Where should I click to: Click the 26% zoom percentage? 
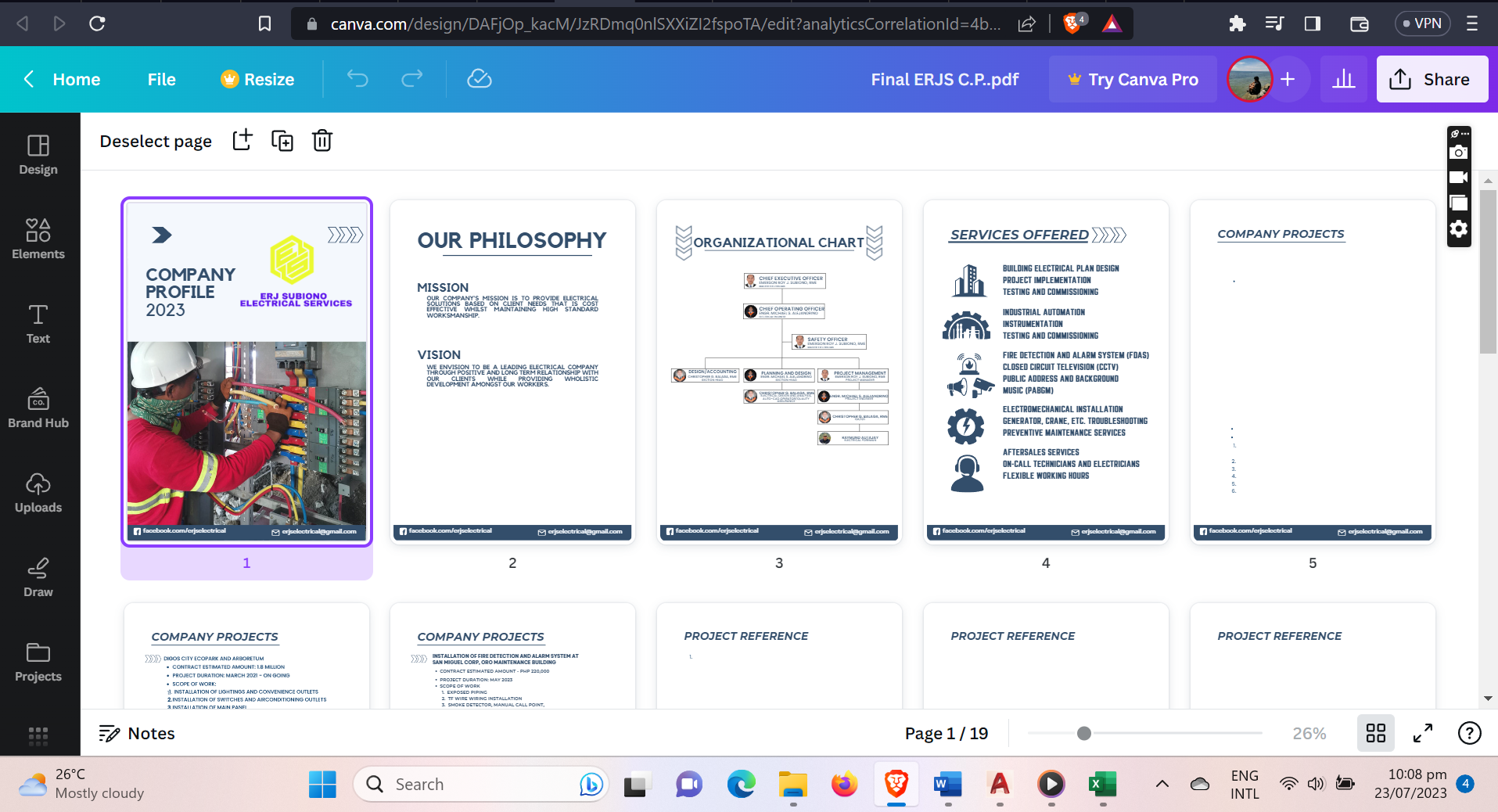tap(1309, 733)
